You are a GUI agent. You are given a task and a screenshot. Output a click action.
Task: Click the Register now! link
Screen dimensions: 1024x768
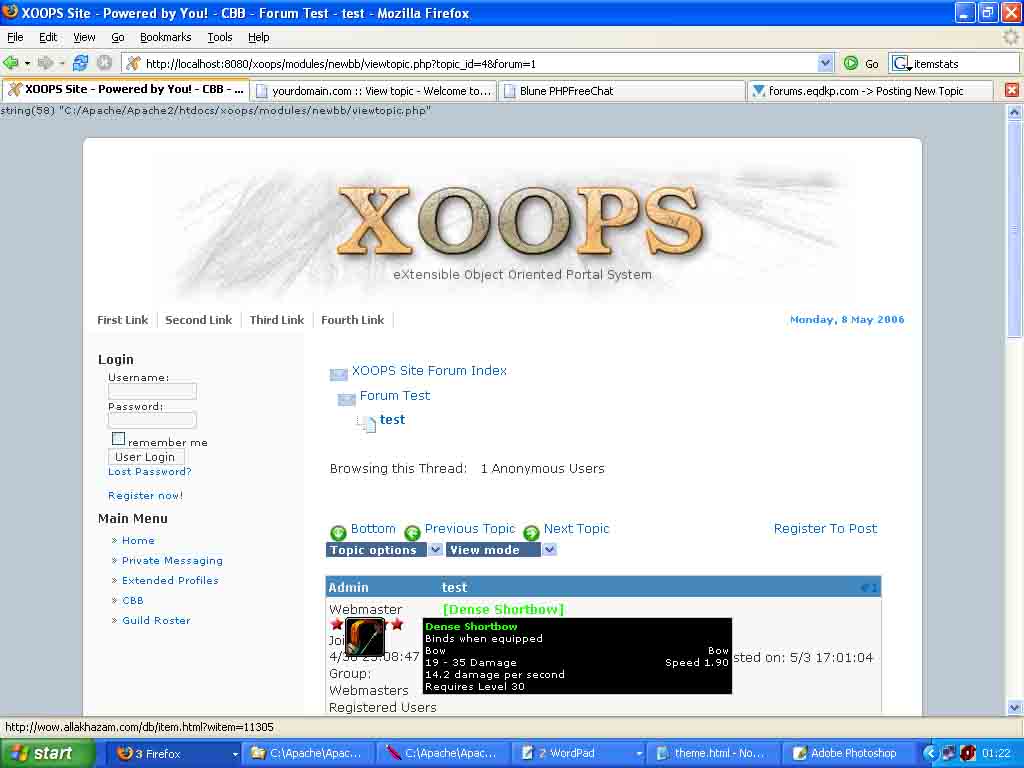pyautogui.click(x=145, y=496)
